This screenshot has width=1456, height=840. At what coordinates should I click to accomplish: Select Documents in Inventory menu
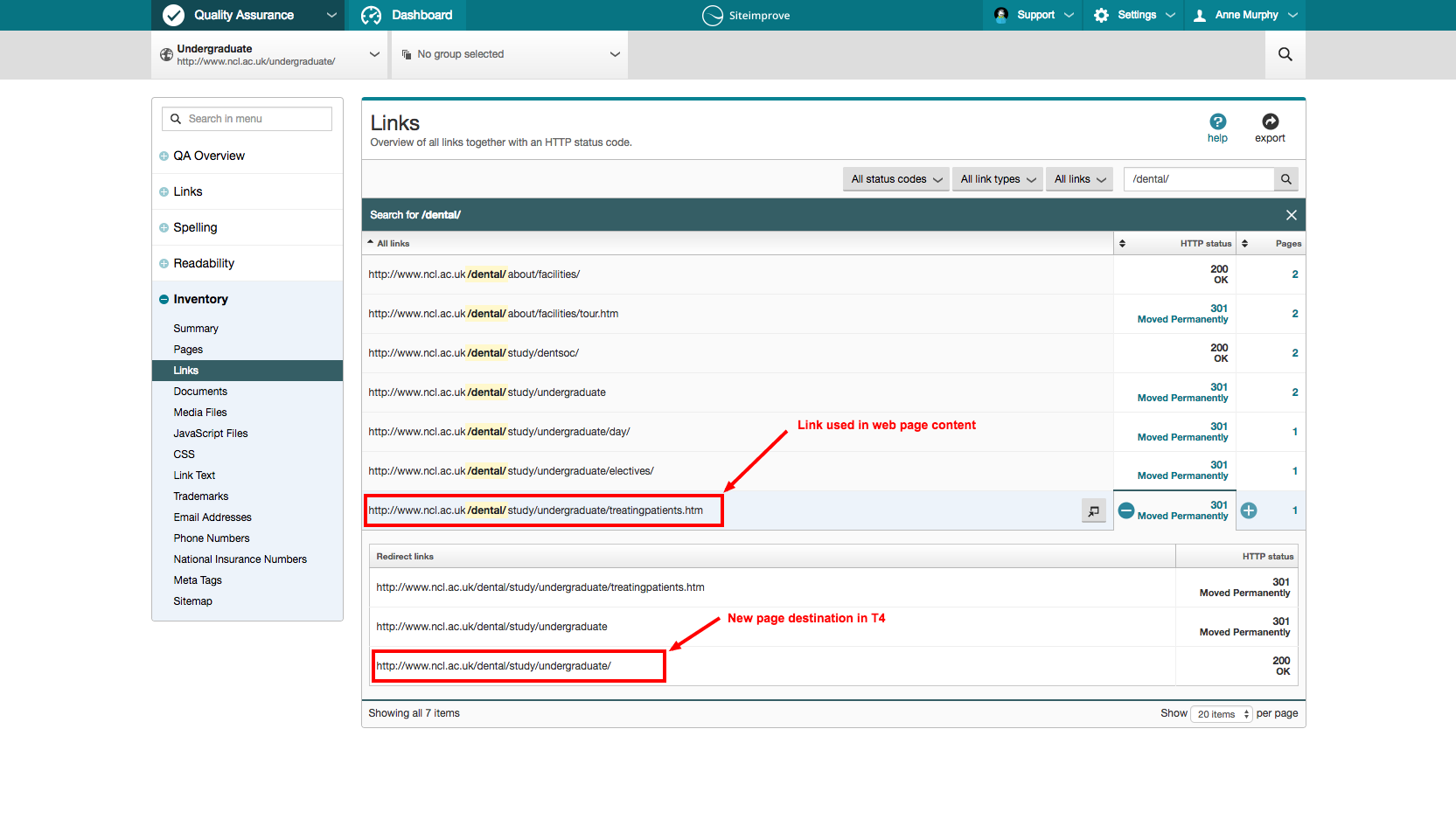200,392
